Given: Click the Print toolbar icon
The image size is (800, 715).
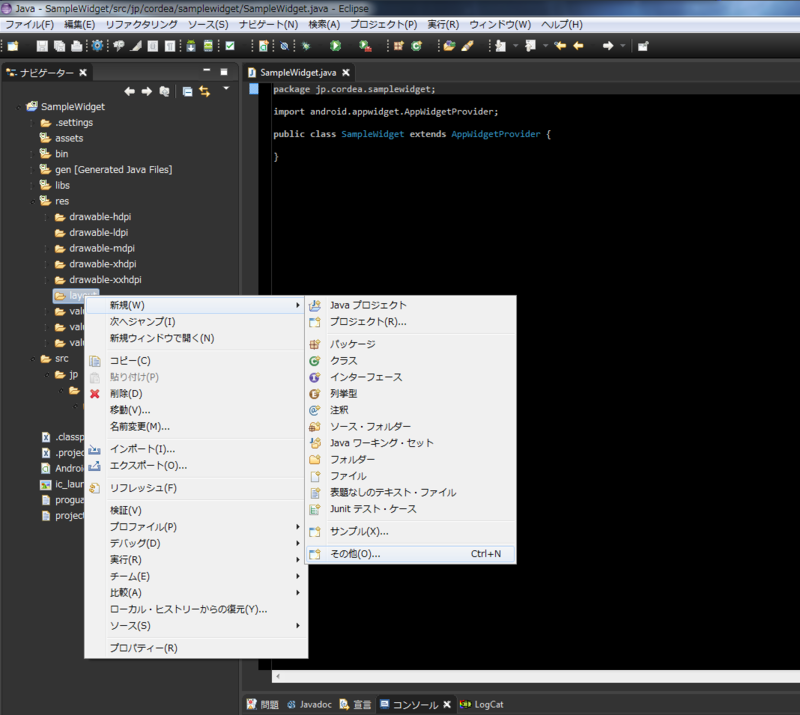Looking at the screenshot, I should [77, 46].
